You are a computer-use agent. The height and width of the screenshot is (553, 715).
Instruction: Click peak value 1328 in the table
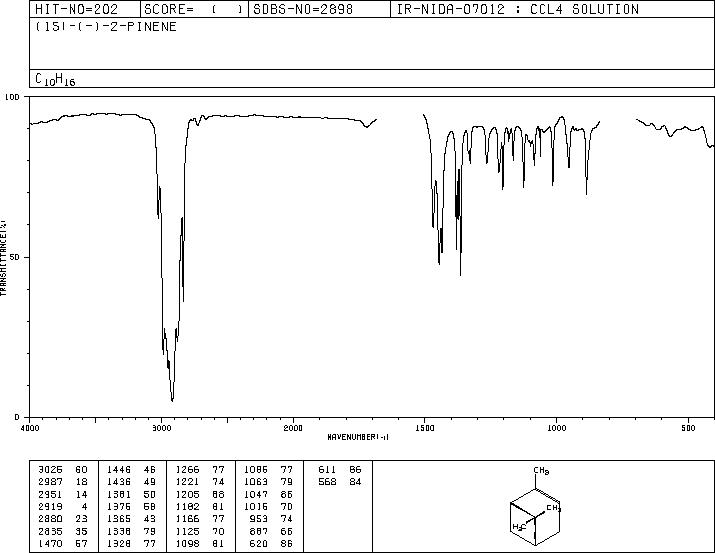[x=119, y=544]
